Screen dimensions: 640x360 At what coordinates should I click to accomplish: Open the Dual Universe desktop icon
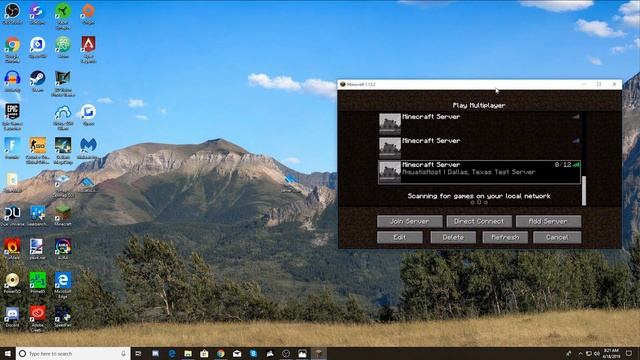[x=12, y=215]
